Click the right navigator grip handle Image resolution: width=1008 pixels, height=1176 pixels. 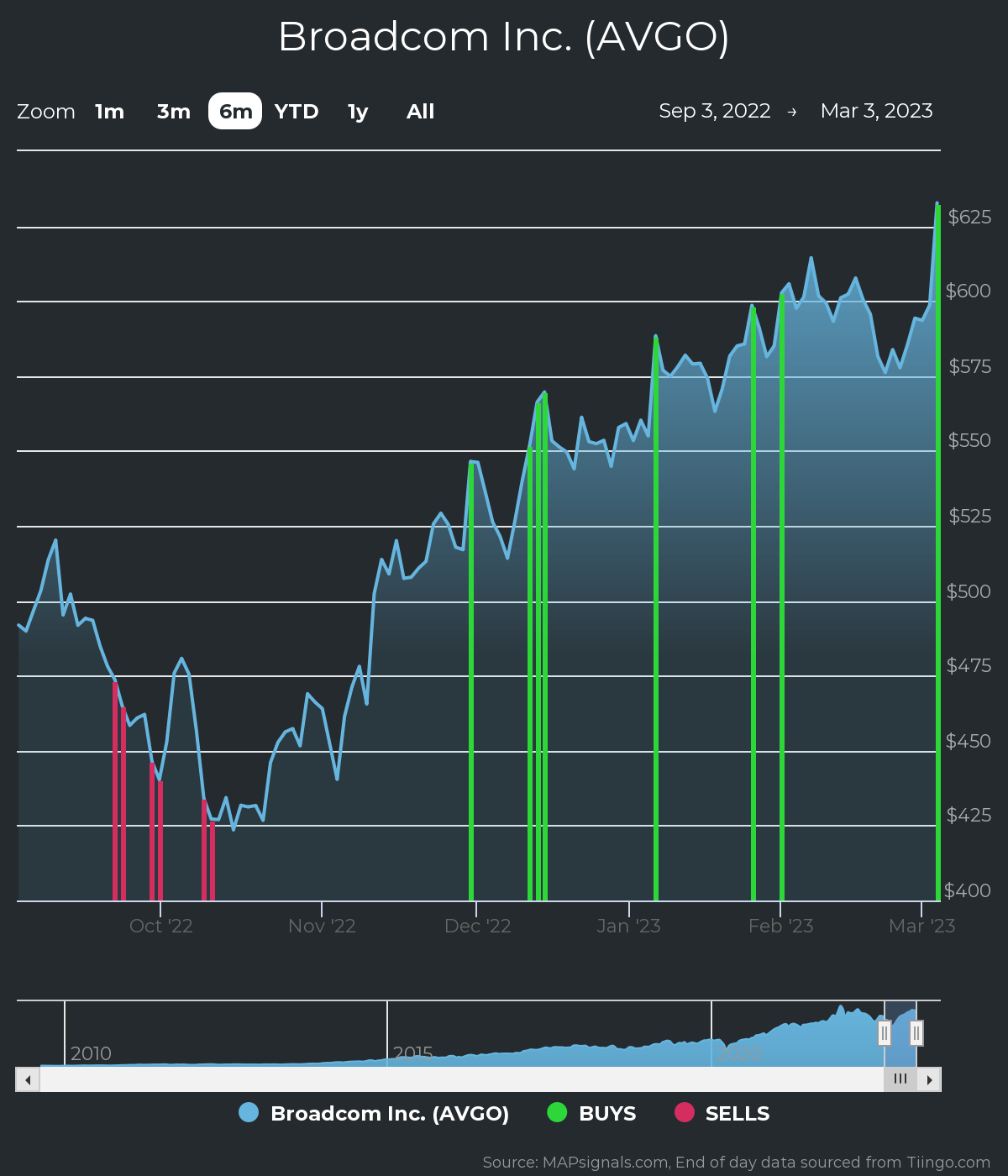click(916, 1032)
